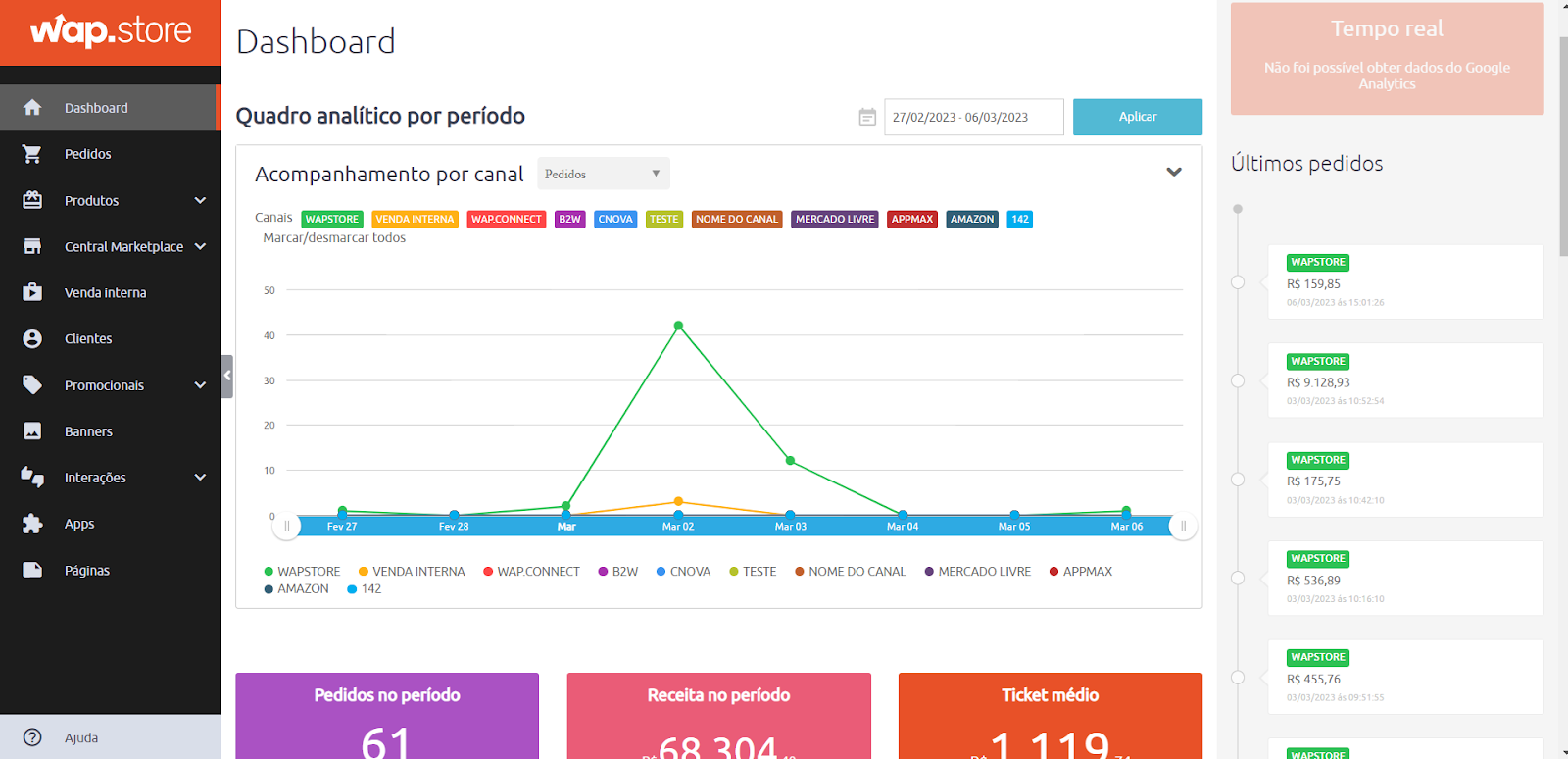Toggle the MERCADO LIVRE channel tag
The width and height of the screenshot is (1568, 759).
click(x=835, y=220)
